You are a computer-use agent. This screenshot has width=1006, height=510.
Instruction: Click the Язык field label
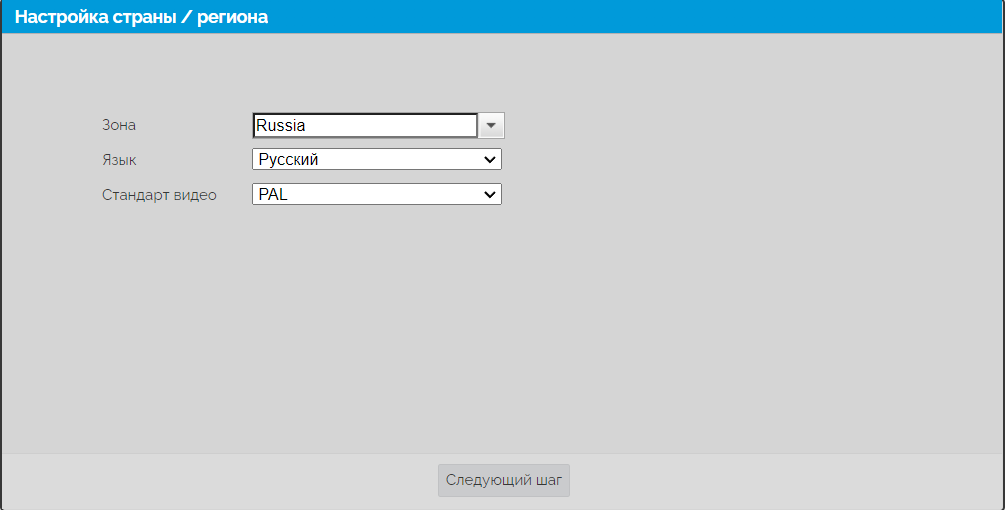(x=119, y=160)
